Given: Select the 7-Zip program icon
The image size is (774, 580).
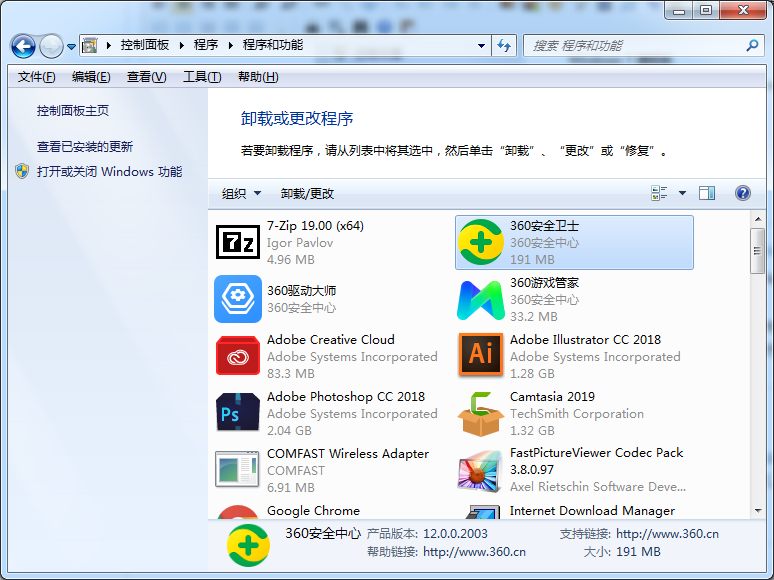Looking at the screenshot, I should coord(237,242).
